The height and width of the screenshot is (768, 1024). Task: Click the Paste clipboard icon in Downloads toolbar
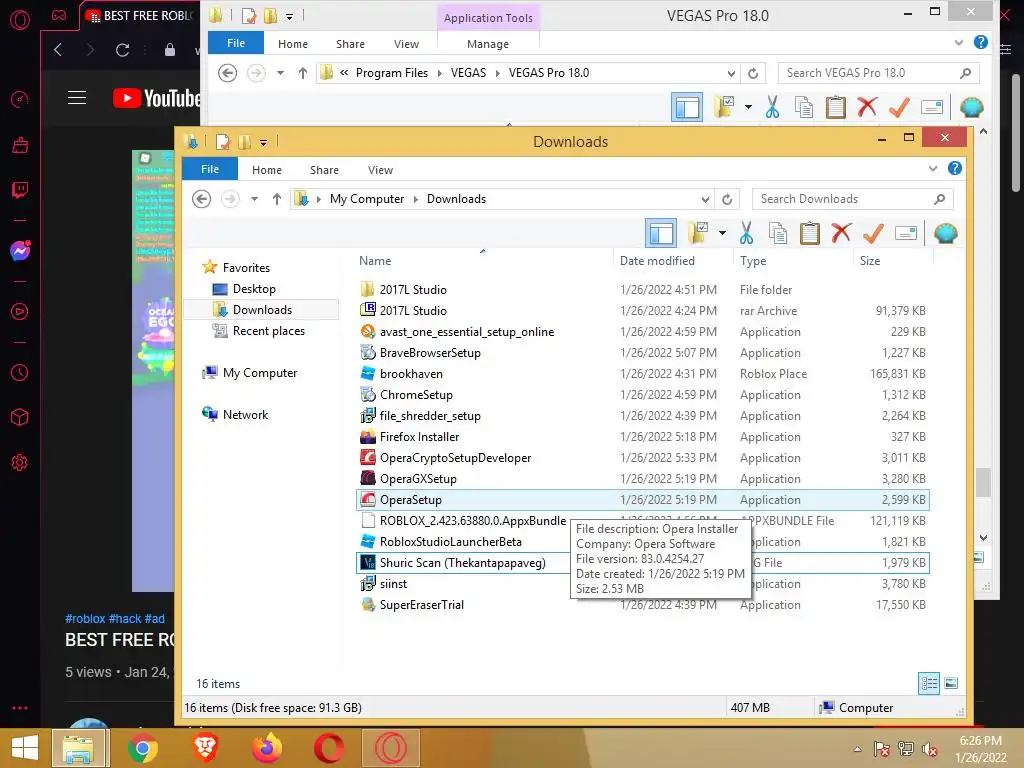pyautogui.click(x=810, y=233)
